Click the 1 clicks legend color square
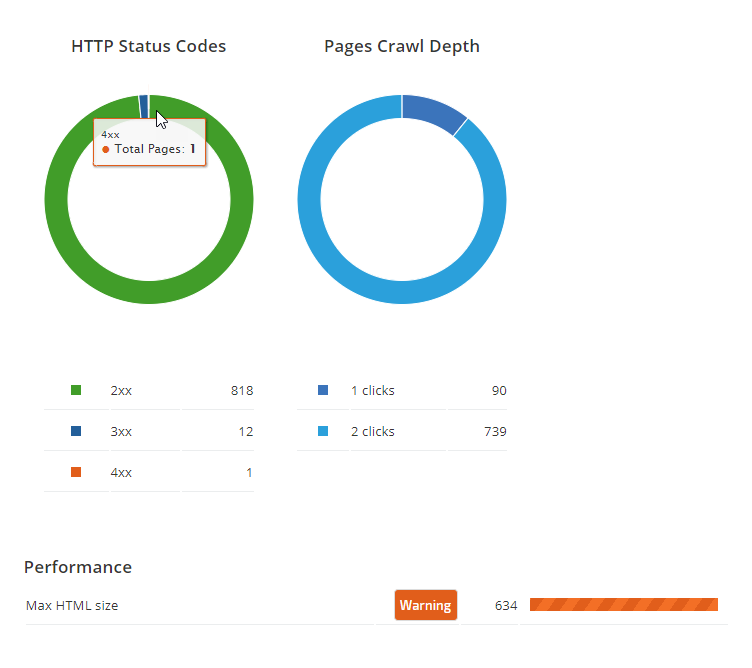 tap(322, 390)
